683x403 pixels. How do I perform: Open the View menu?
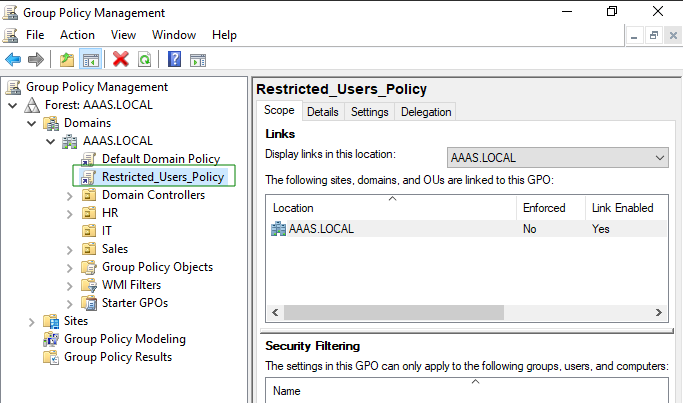point(123,35)
